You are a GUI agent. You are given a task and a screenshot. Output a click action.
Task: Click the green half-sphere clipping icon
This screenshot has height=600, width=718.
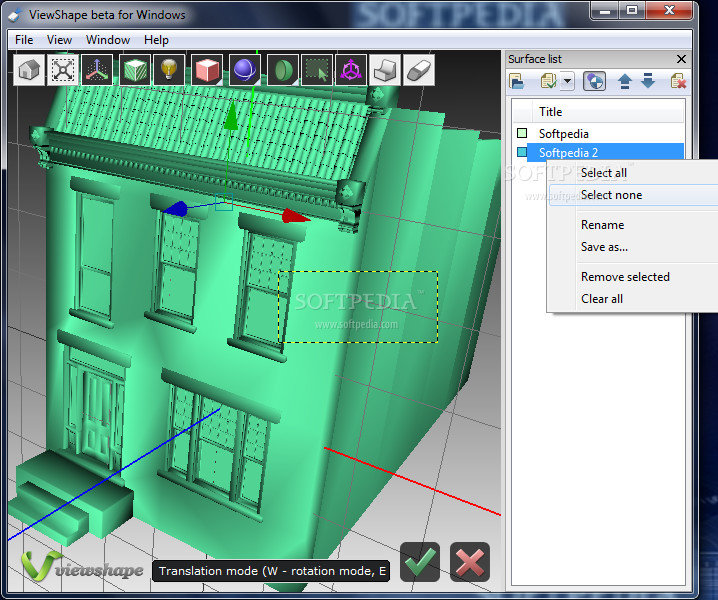pyautogui.click(x=283, y=70)
